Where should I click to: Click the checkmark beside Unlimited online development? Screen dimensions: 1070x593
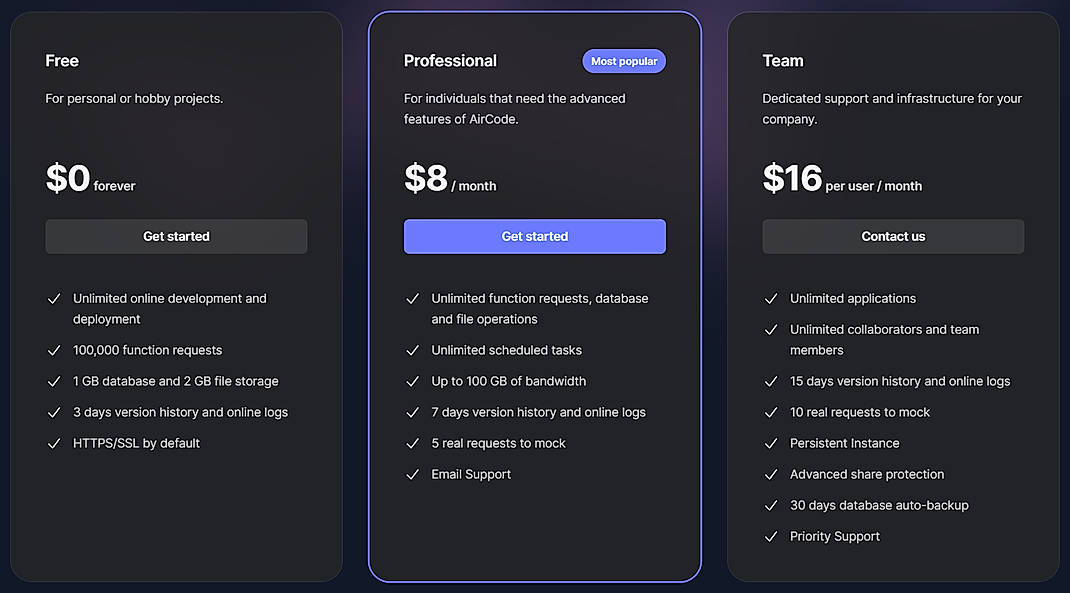point(55,298)
